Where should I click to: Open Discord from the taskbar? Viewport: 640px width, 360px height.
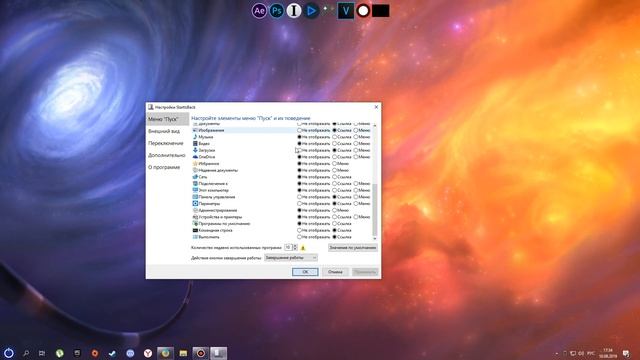(x=130, y=353)
